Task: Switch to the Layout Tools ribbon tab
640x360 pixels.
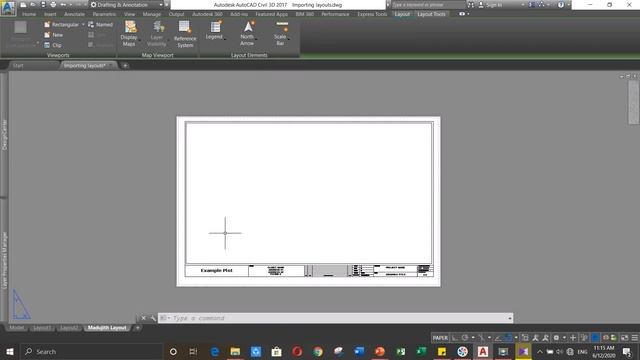Action: [431, 14]
